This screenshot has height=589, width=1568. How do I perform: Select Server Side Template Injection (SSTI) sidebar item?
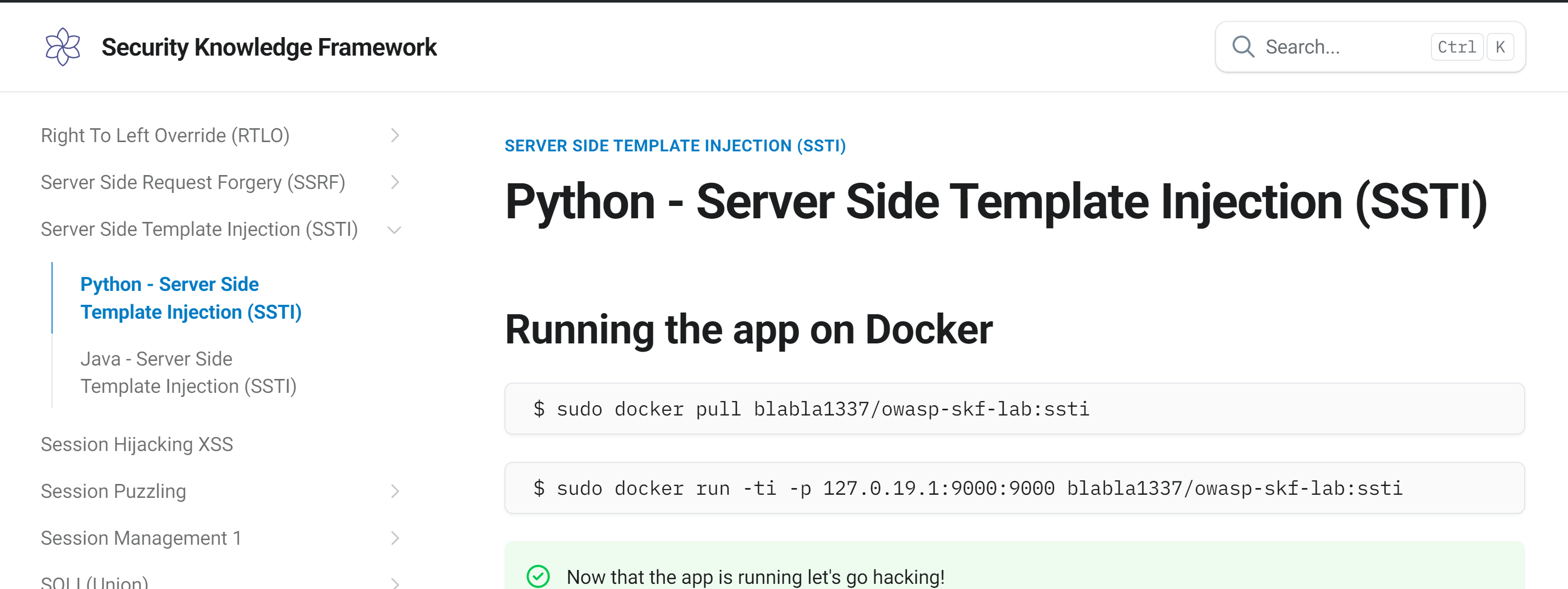pos(199,230)
